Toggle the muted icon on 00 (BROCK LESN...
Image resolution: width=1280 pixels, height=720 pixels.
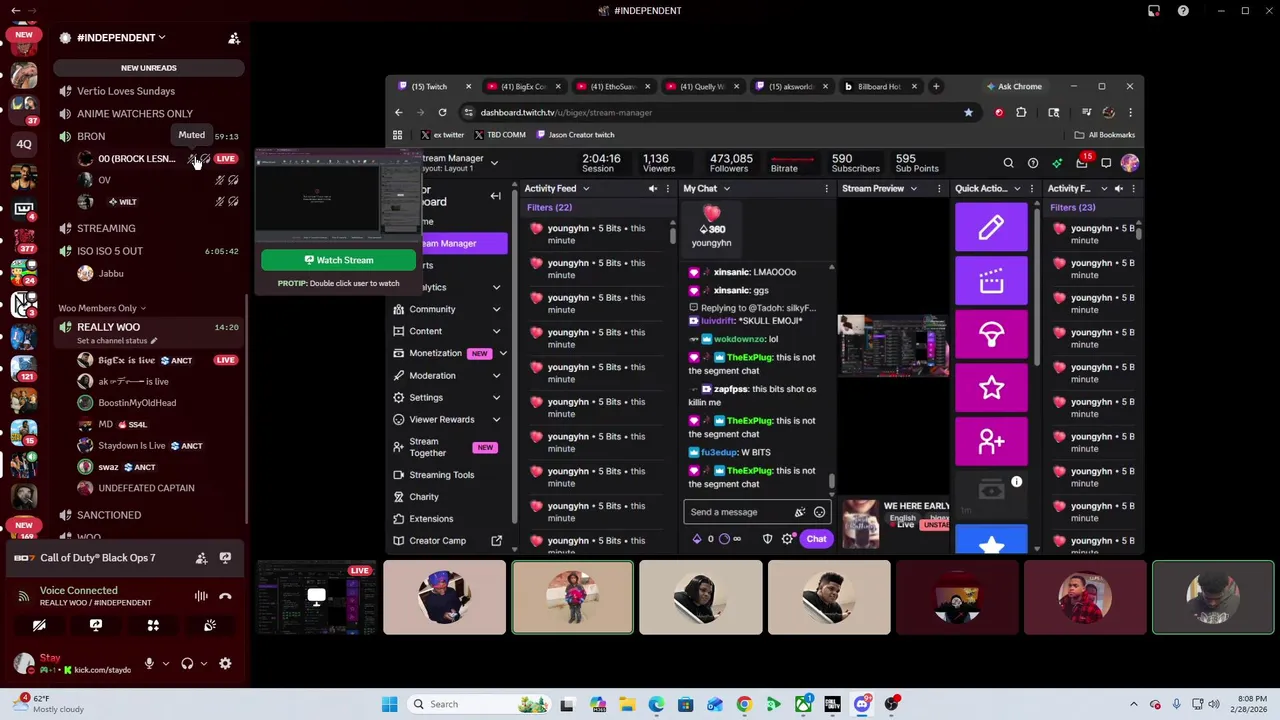[193, 159]
